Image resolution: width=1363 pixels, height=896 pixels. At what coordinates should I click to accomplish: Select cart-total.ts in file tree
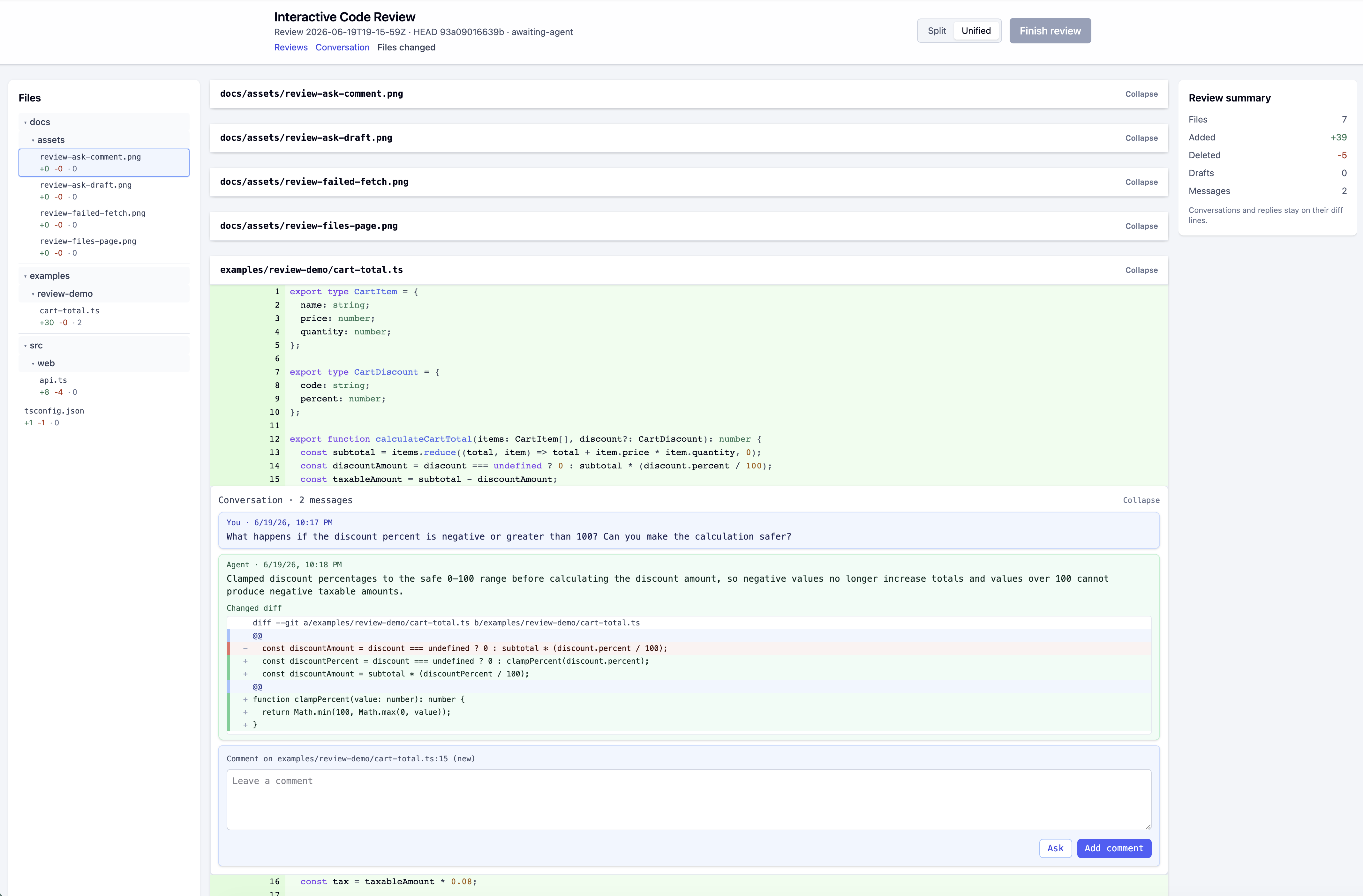coord(104,316)
